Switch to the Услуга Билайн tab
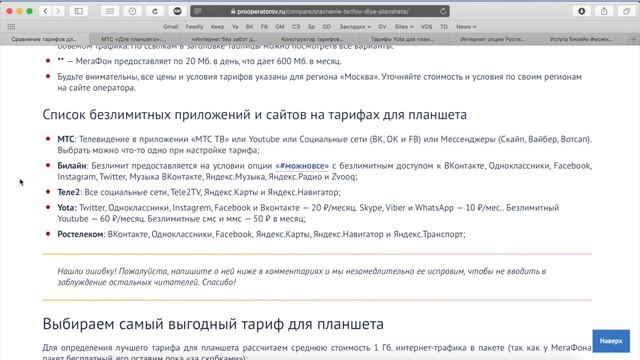Image resolution: width=640 pixels, height=360 pixels. pyautogui.click(x=581, y=39)
